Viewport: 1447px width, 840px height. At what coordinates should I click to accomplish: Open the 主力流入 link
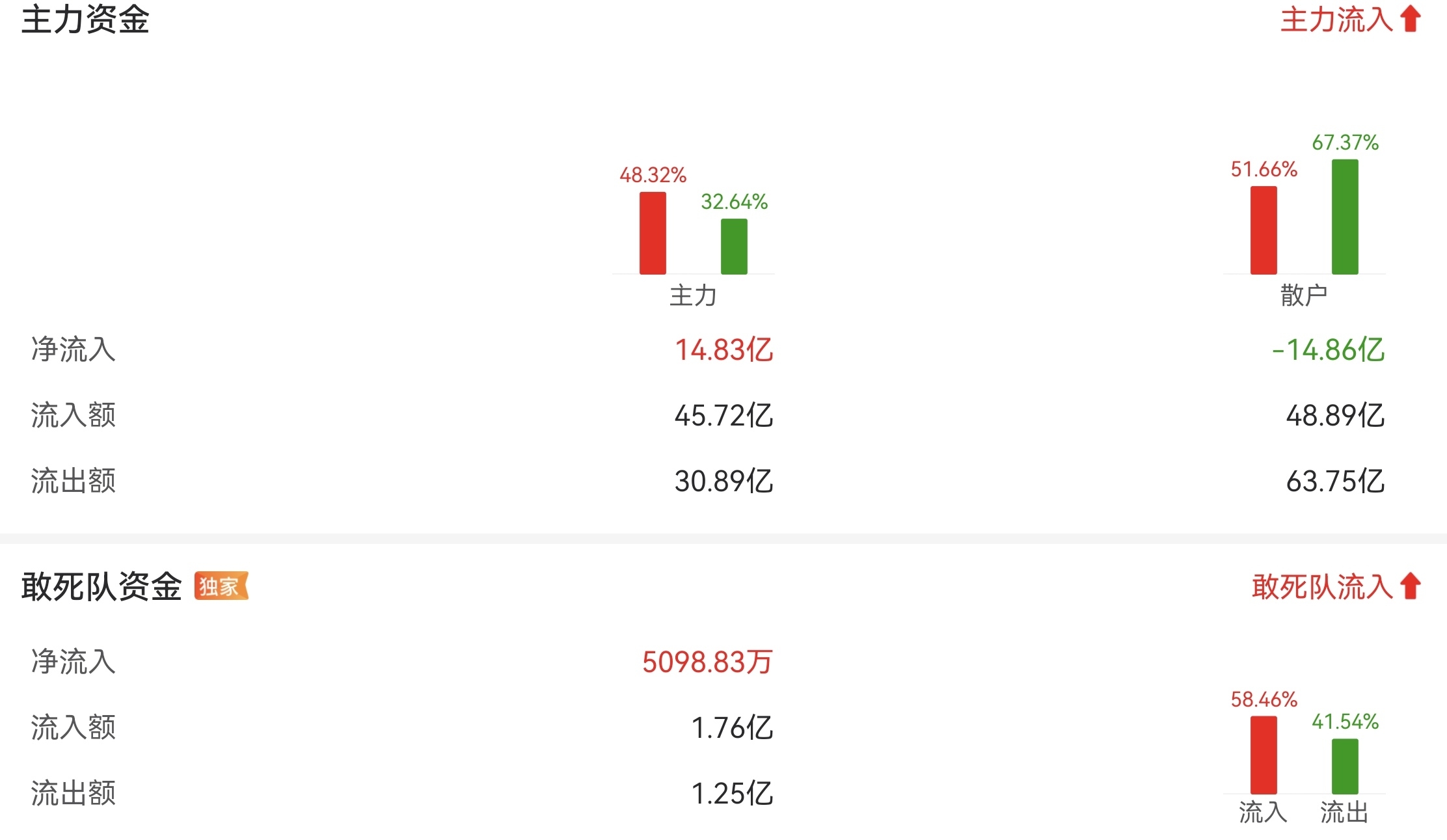point(1336,20)
